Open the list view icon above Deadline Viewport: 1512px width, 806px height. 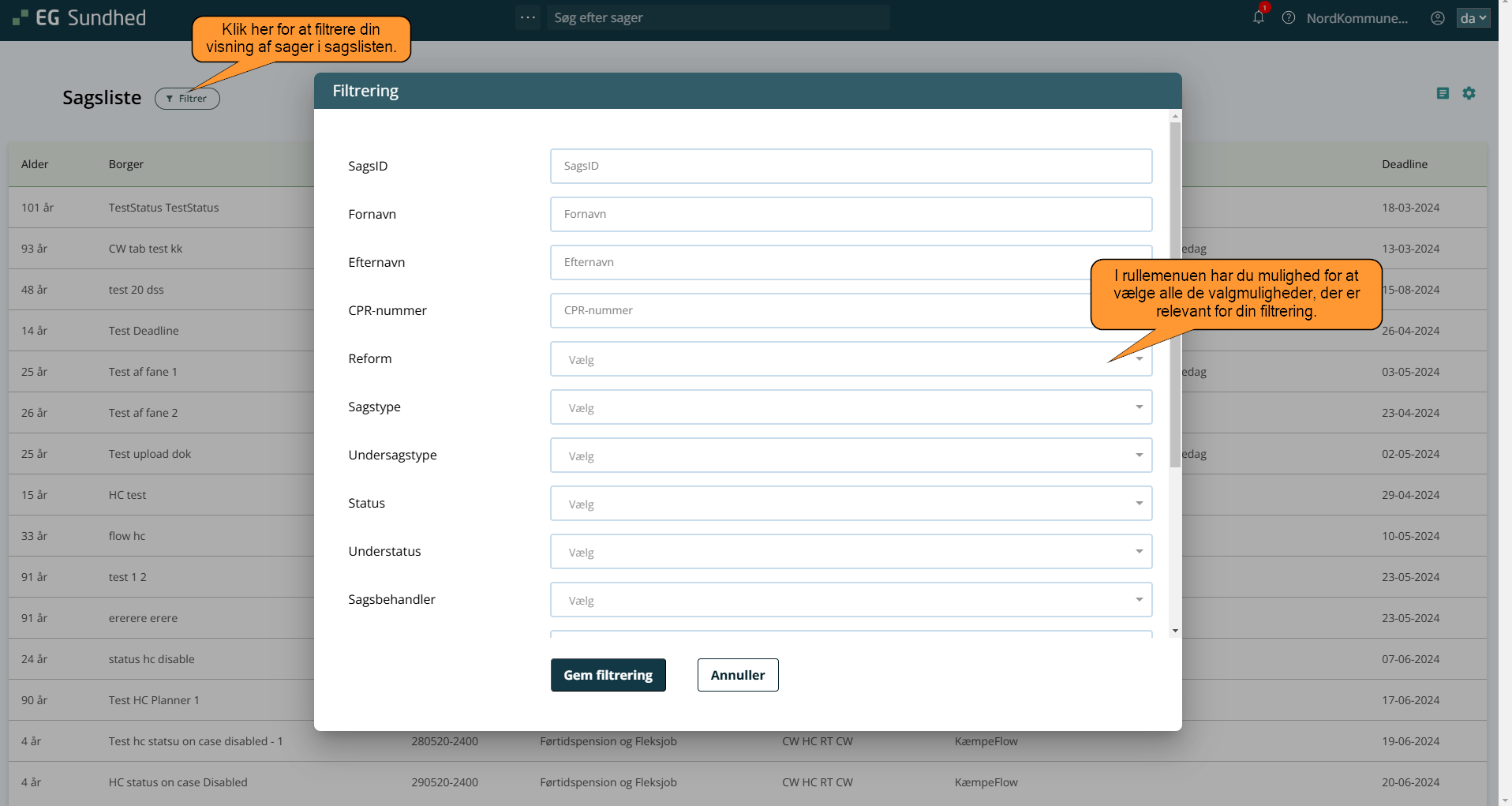pyautogui.click(x=1443, y=93)
